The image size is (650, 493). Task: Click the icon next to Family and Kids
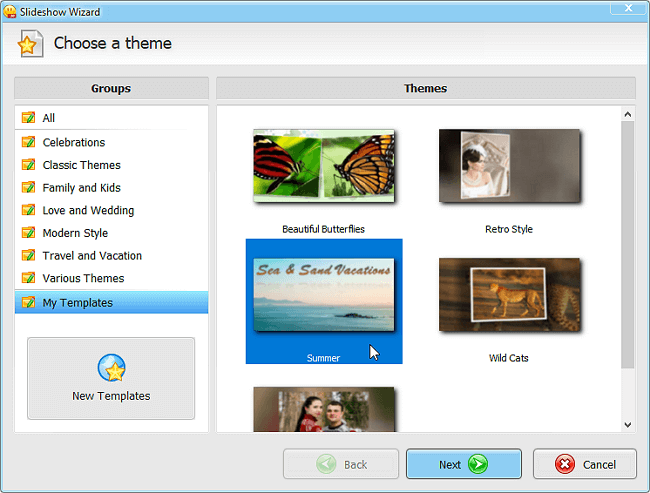click(x=28, y=187)
